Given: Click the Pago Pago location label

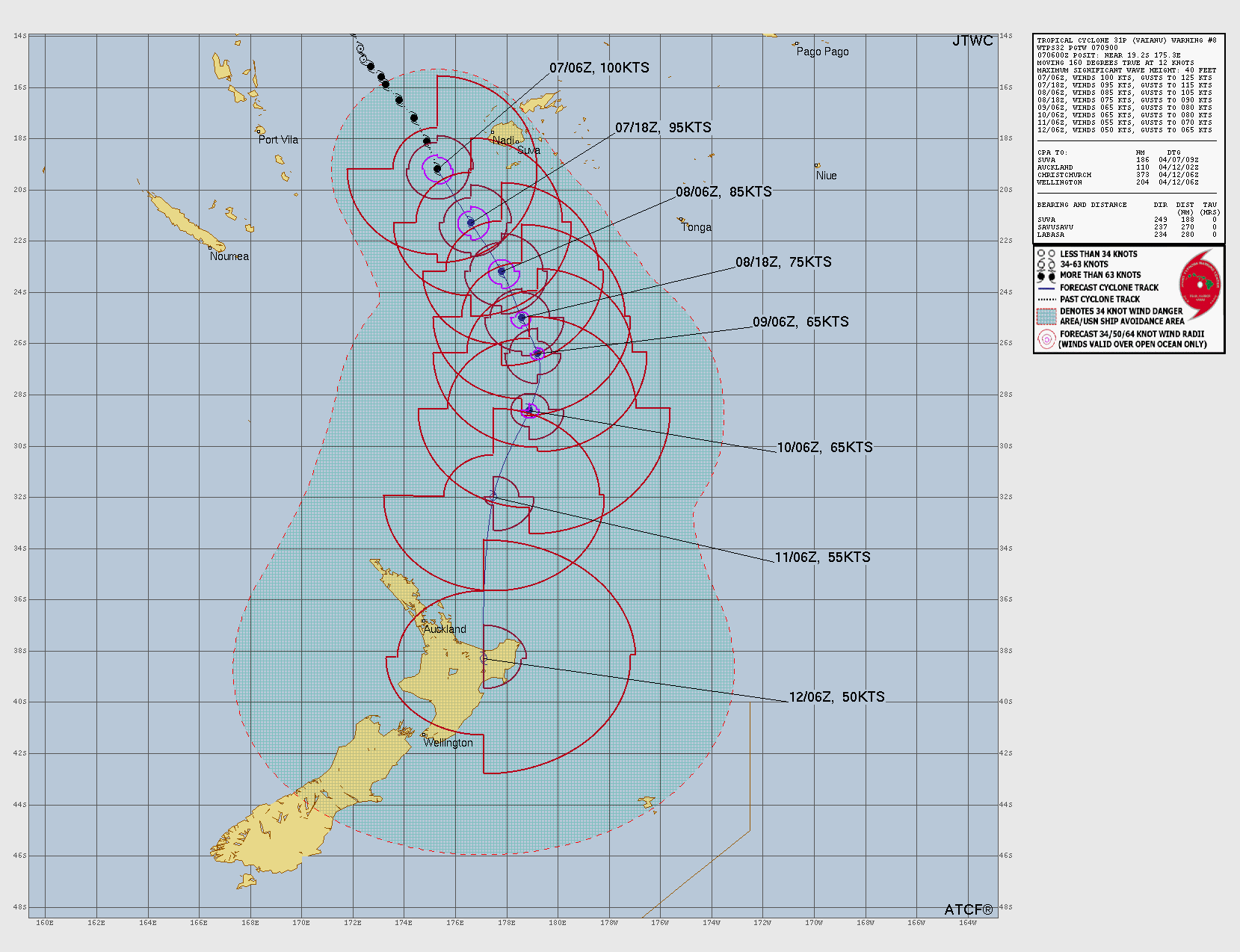Looking at the screenshot, I should (x=822, y=52).
